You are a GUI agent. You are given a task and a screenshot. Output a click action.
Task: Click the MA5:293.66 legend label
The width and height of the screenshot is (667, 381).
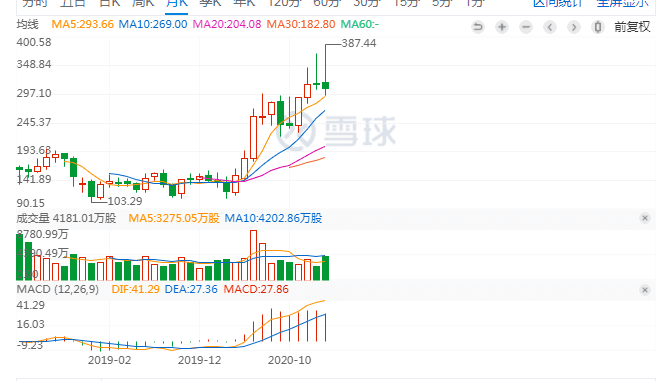coord(83,24)
